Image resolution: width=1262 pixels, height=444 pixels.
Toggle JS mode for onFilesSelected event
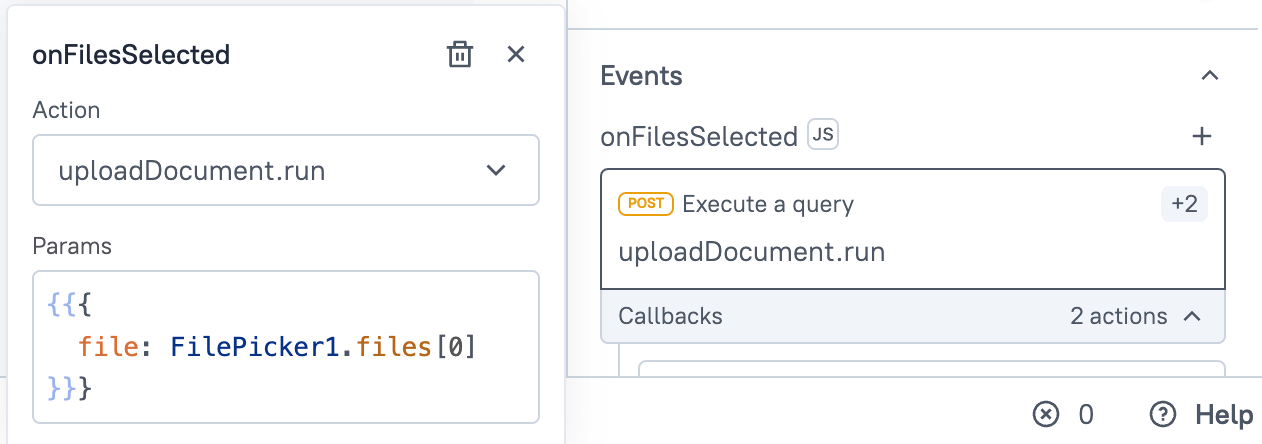pos(822,135)
